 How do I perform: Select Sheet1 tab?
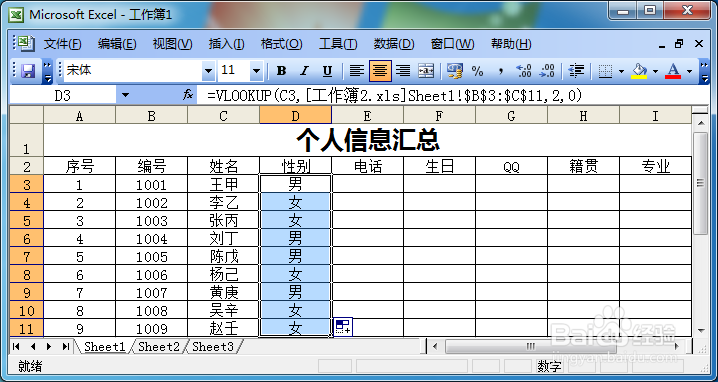[x=104, y=347]
